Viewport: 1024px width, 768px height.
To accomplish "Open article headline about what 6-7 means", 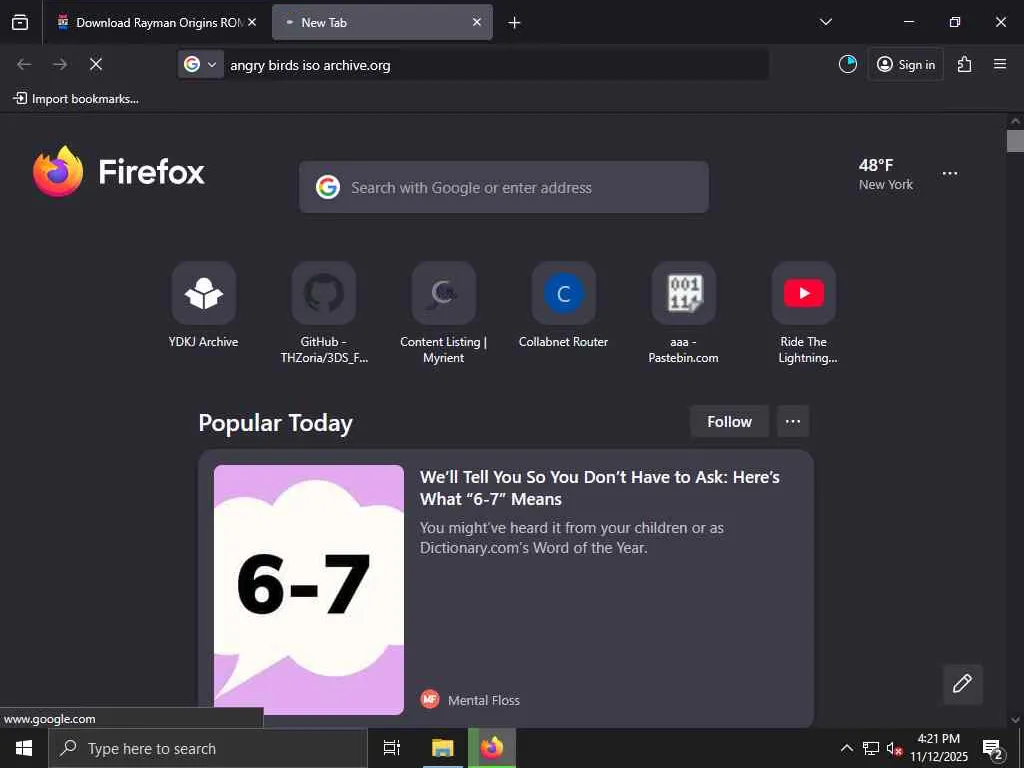I will (x=600, y=488).
